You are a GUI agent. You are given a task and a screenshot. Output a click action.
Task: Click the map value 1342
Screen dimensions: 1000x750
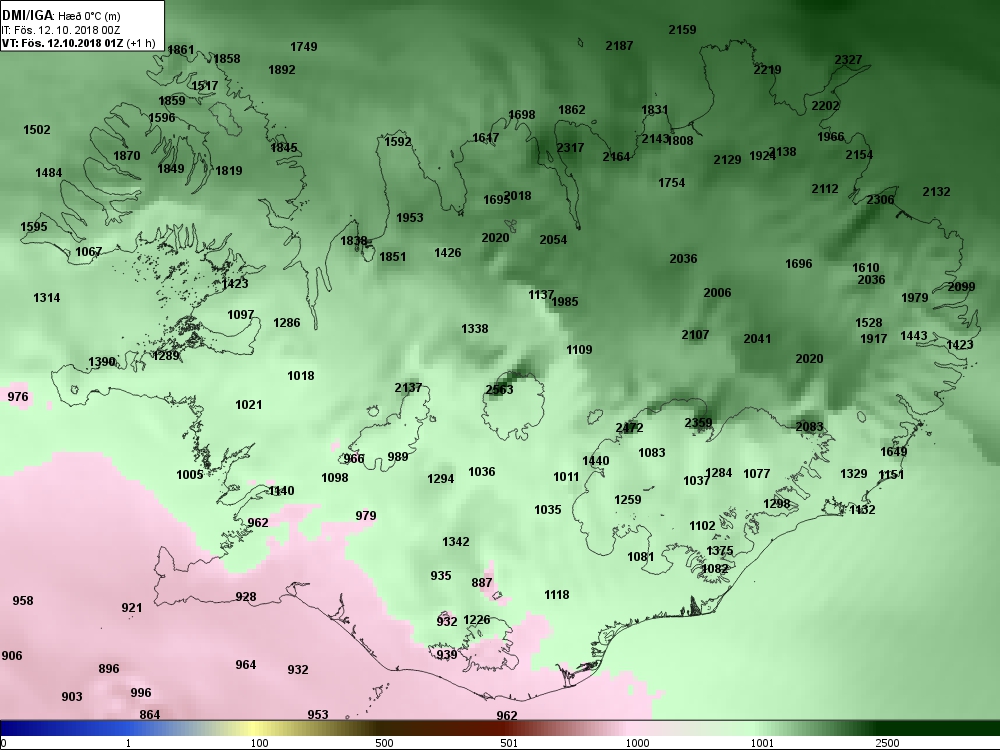coord(455,541)
